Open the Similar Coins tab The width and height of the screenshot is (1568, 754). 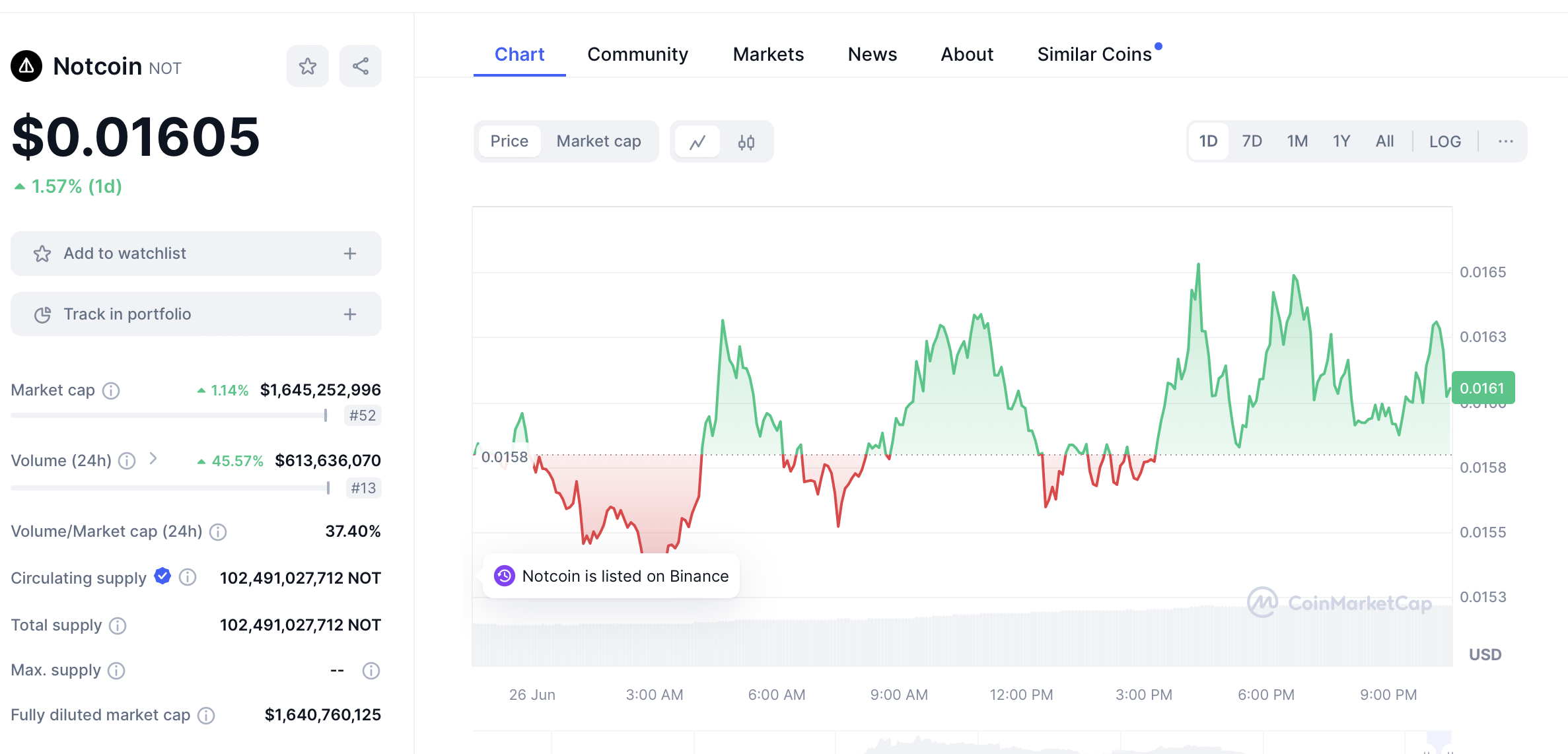pos(1094,54)
